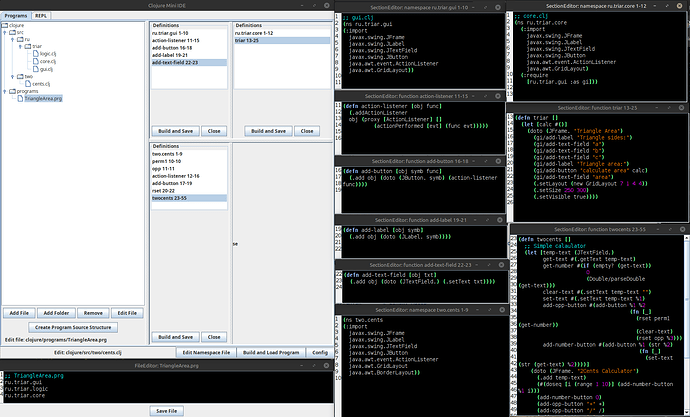Click the programs folder icon

click(12, 90)
